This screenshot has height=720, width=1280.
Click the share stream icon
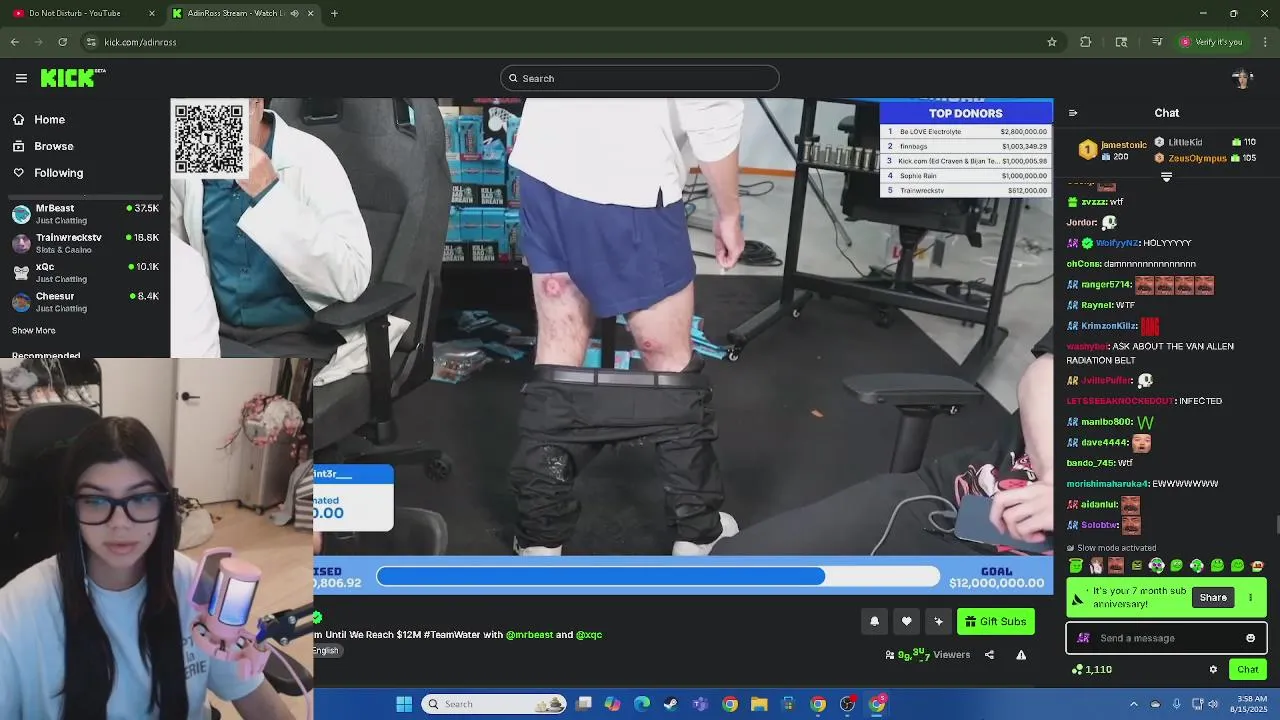(x=989, y=655)
